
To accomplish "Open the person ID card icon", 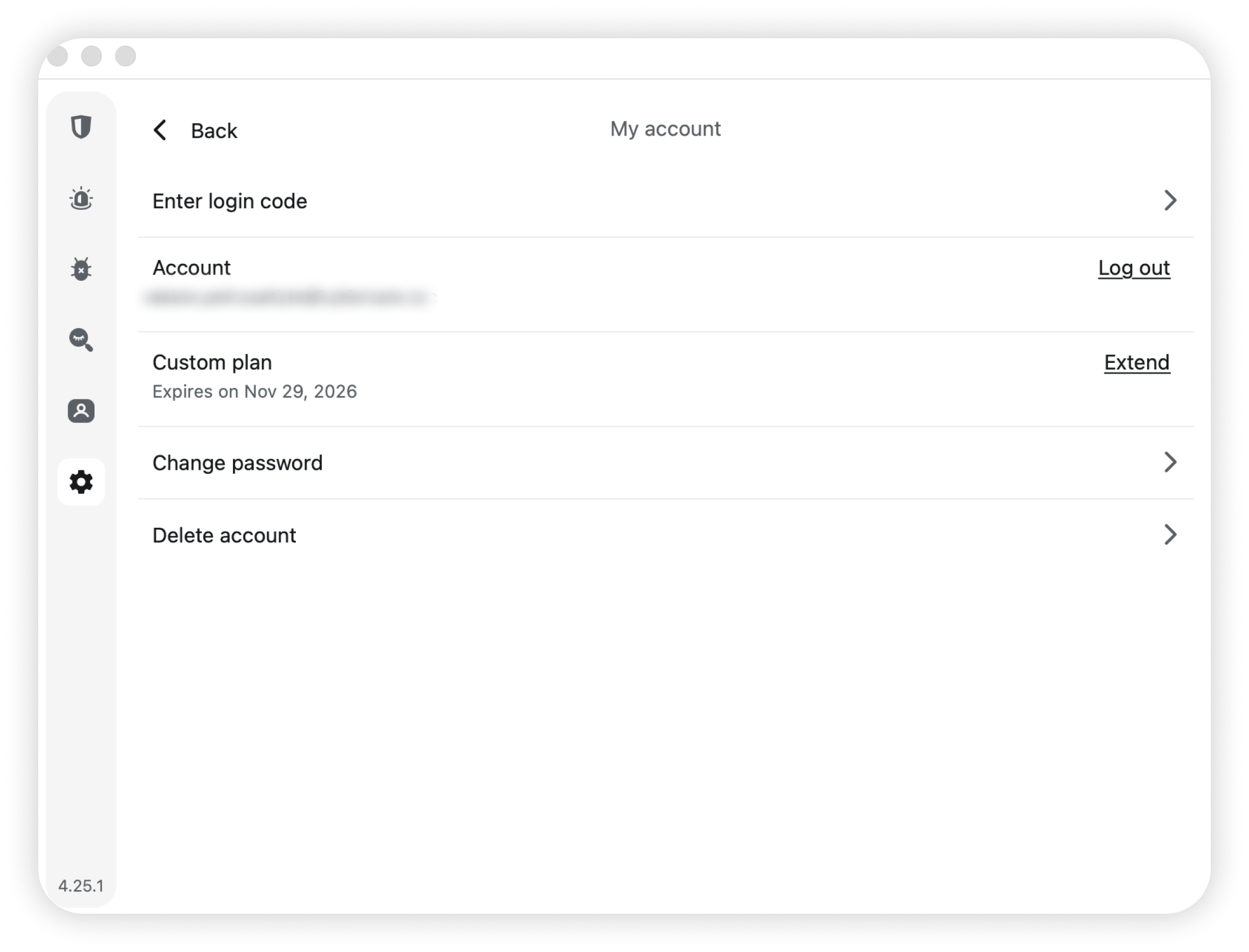I will click(81, 411).
